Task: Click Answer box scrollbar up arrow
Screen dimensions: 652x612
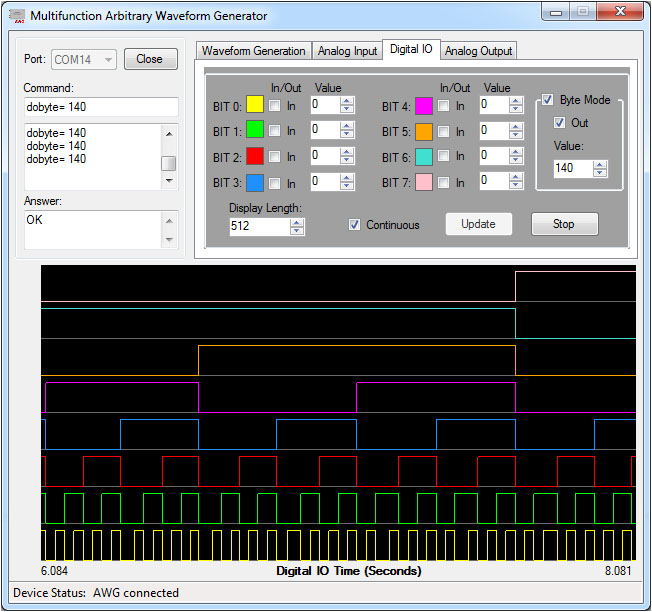Action: pos(169,221)
